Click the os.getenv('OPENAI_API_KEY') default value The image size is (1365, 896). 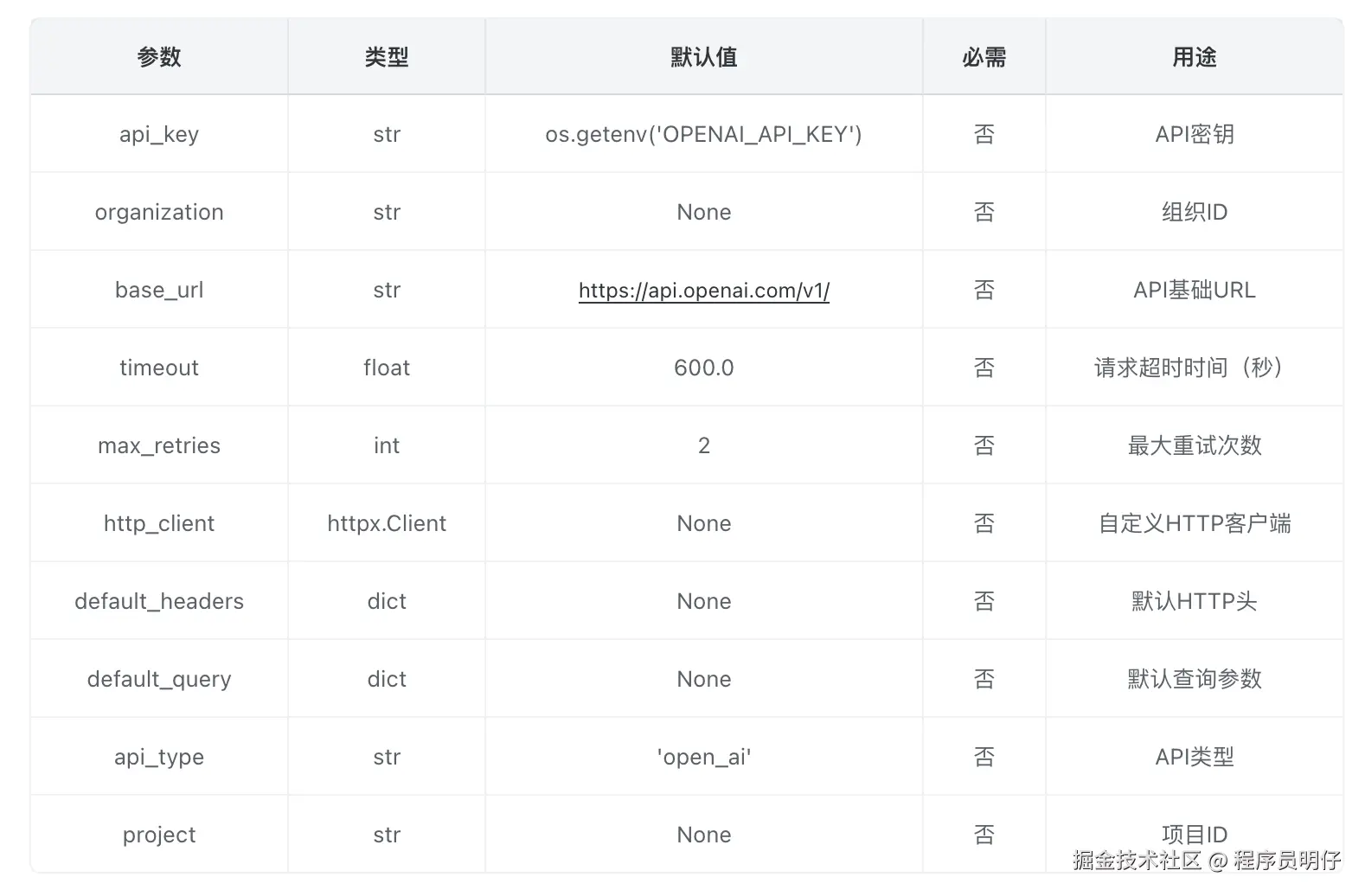click(703, 135)
